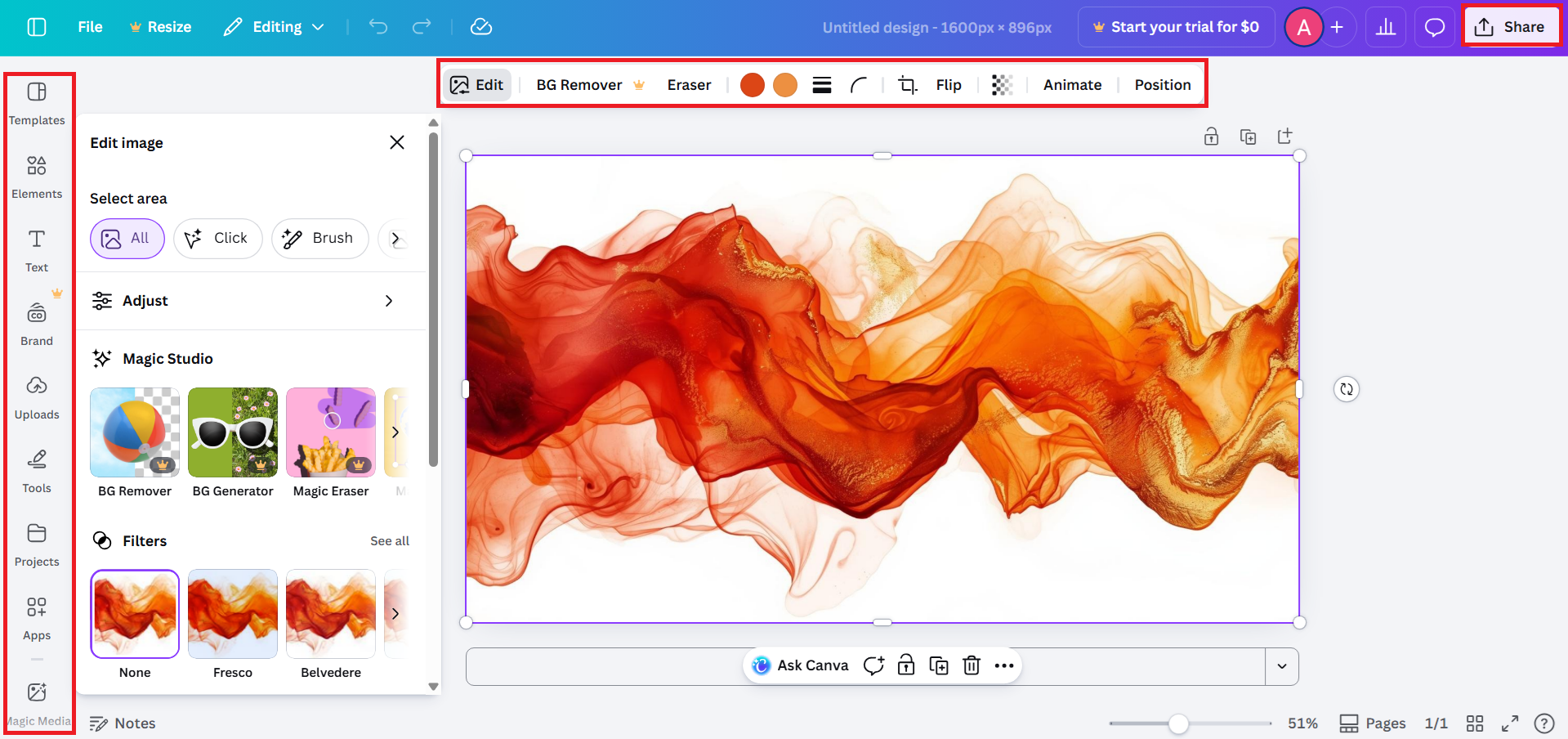Open the File menu
This screenshot has height=739, width=1568.
tap(90, 27)
